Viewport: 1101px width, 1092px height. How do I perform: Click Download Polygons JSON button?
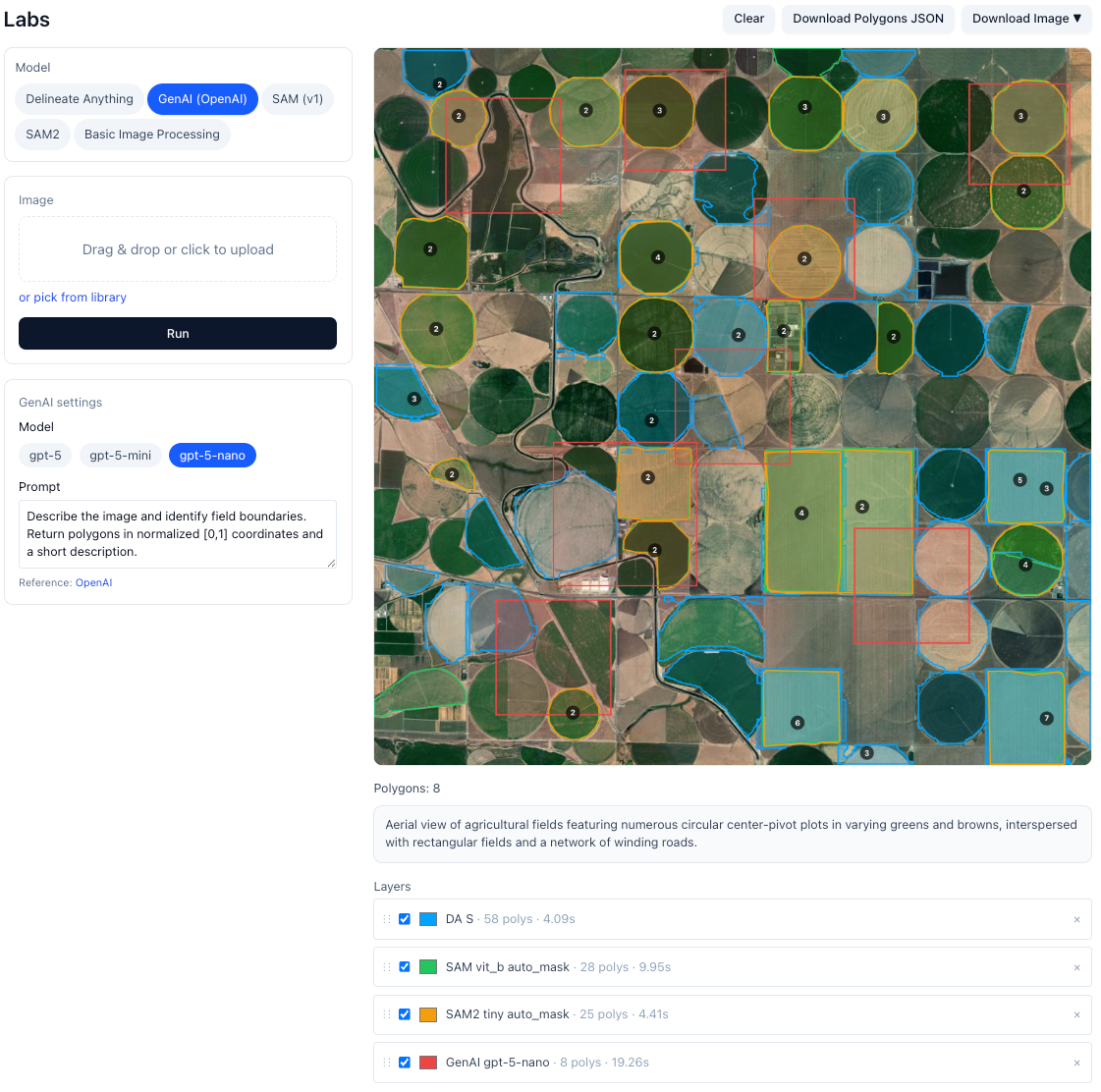[867, 19]
